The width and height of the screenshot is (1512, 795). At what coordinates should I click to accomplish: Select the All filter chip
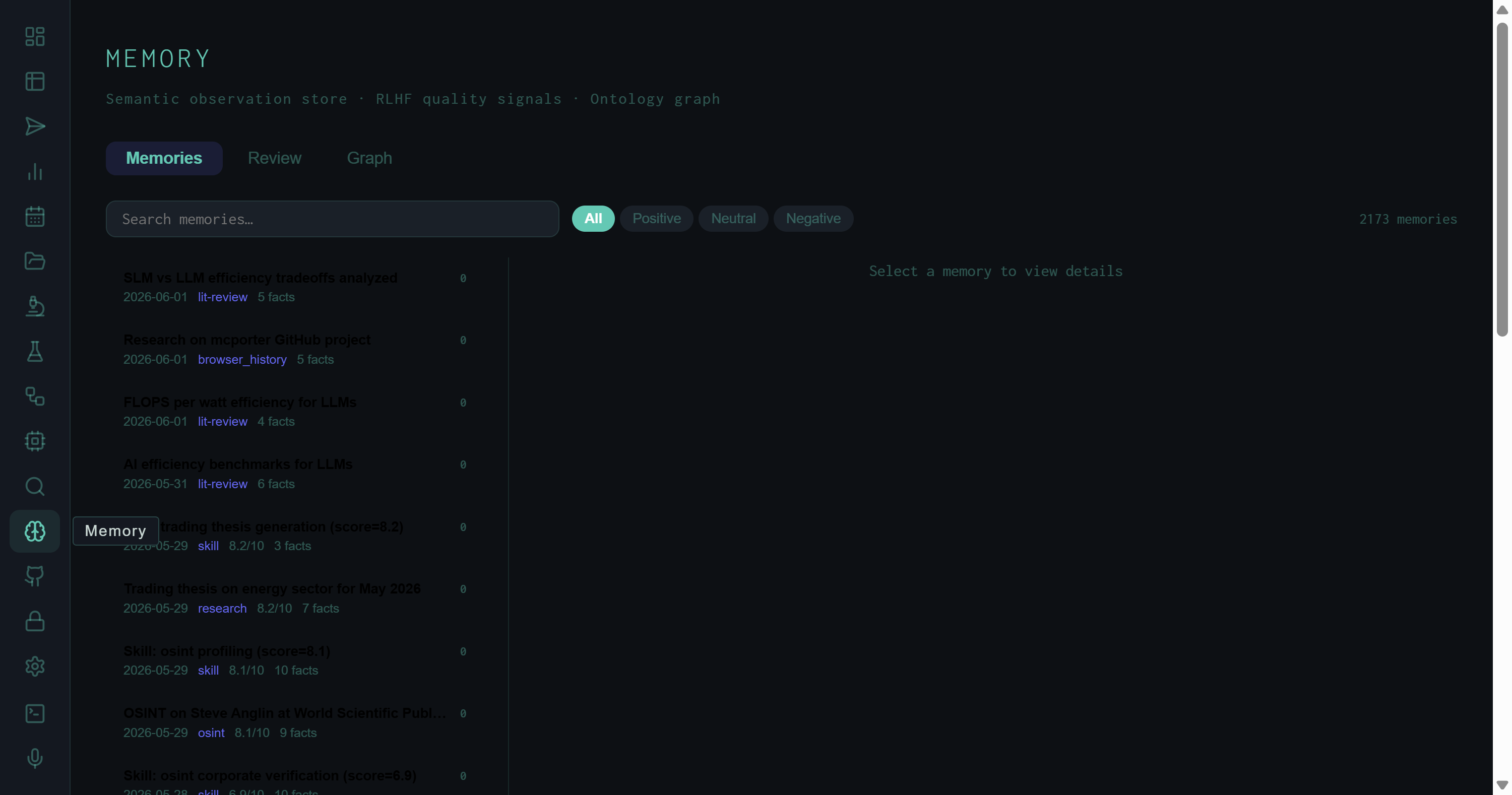tap(593, 218)
